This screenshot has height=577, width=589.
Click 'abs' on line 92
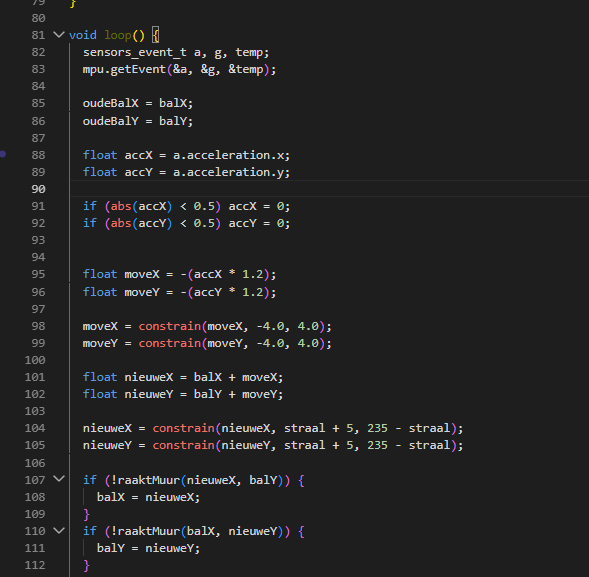coord(121,223)
